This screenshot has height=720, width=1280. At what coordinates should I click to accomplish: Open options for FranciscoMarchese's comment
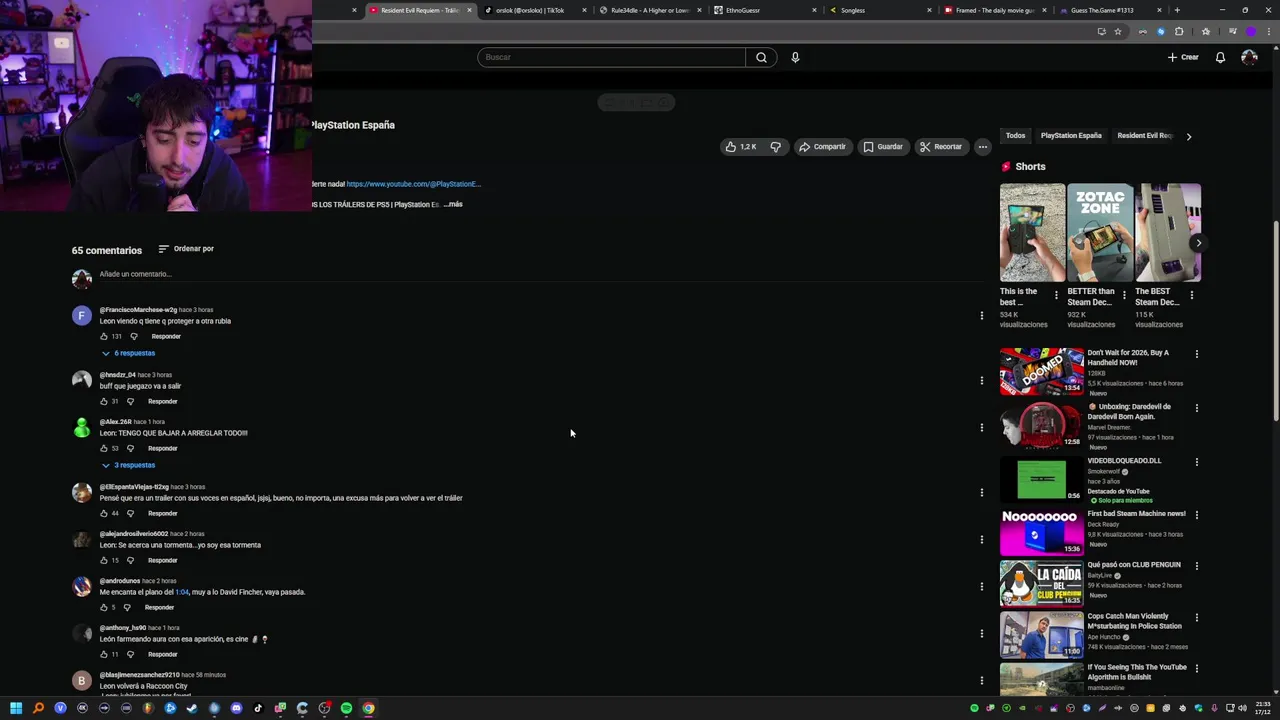pos(981,316)
